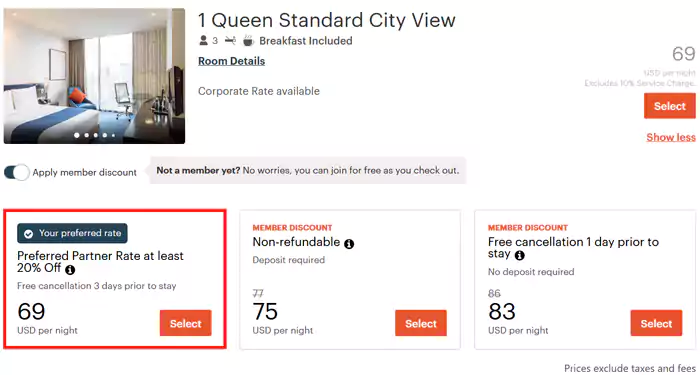
Task: Click the non-smoking icon under room title
Action: [x=230, y=41]
